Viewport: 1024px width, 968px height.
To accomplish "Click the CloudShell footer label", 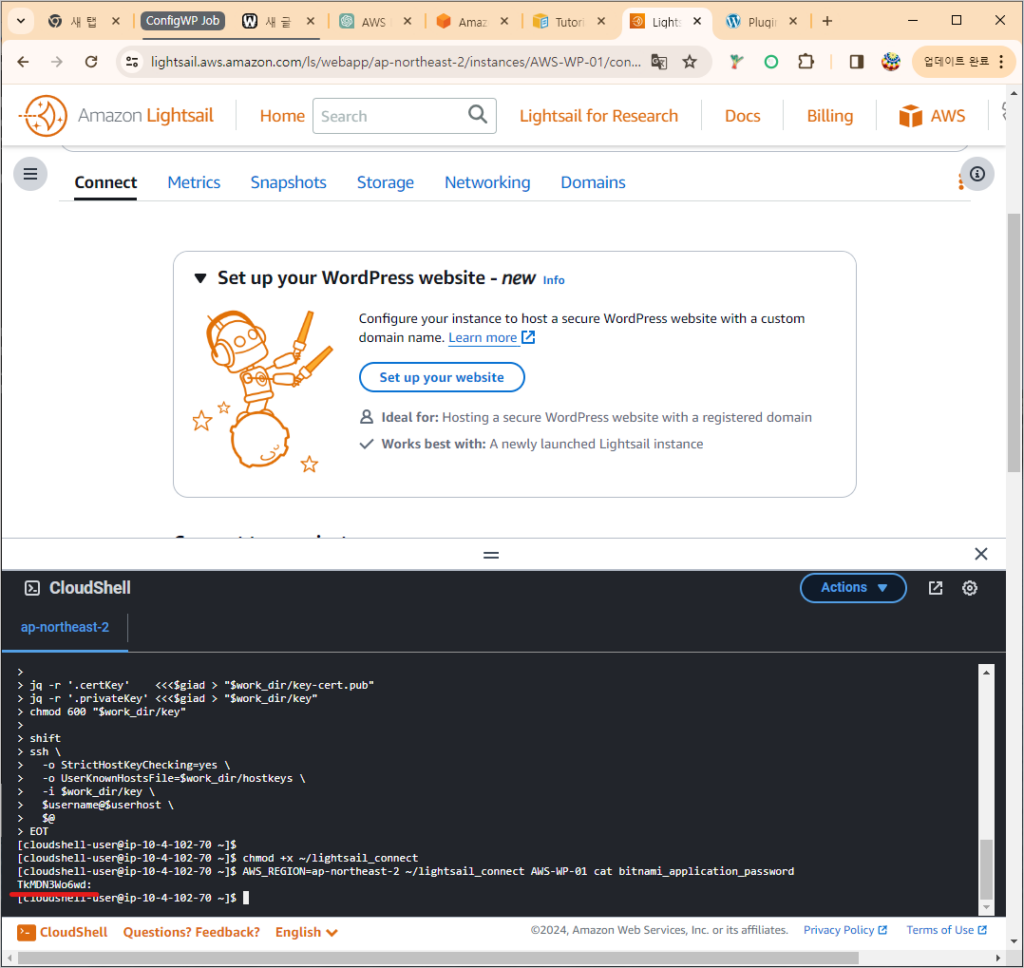I will [73, 932].
